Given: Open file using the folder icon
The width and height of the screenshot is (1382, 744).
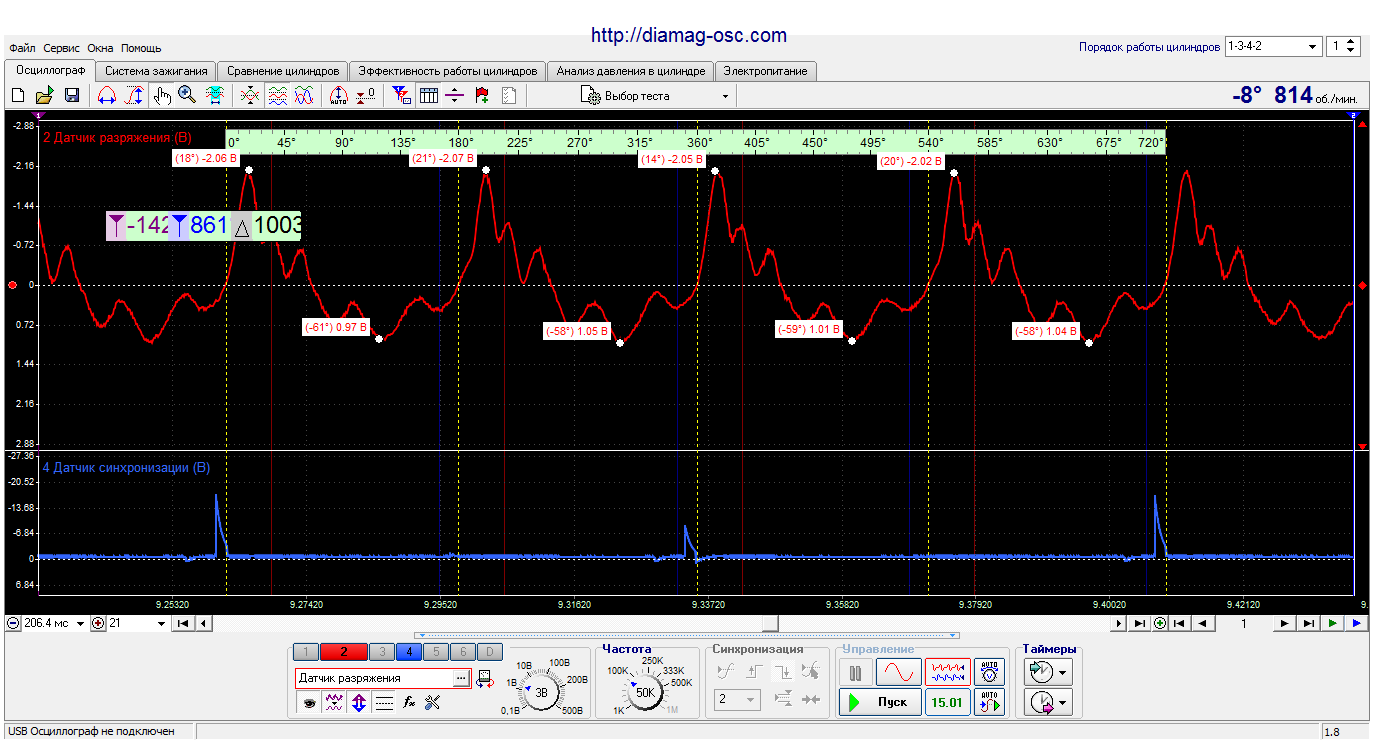Looking at the screenshot, I should (x=45, y=96).
